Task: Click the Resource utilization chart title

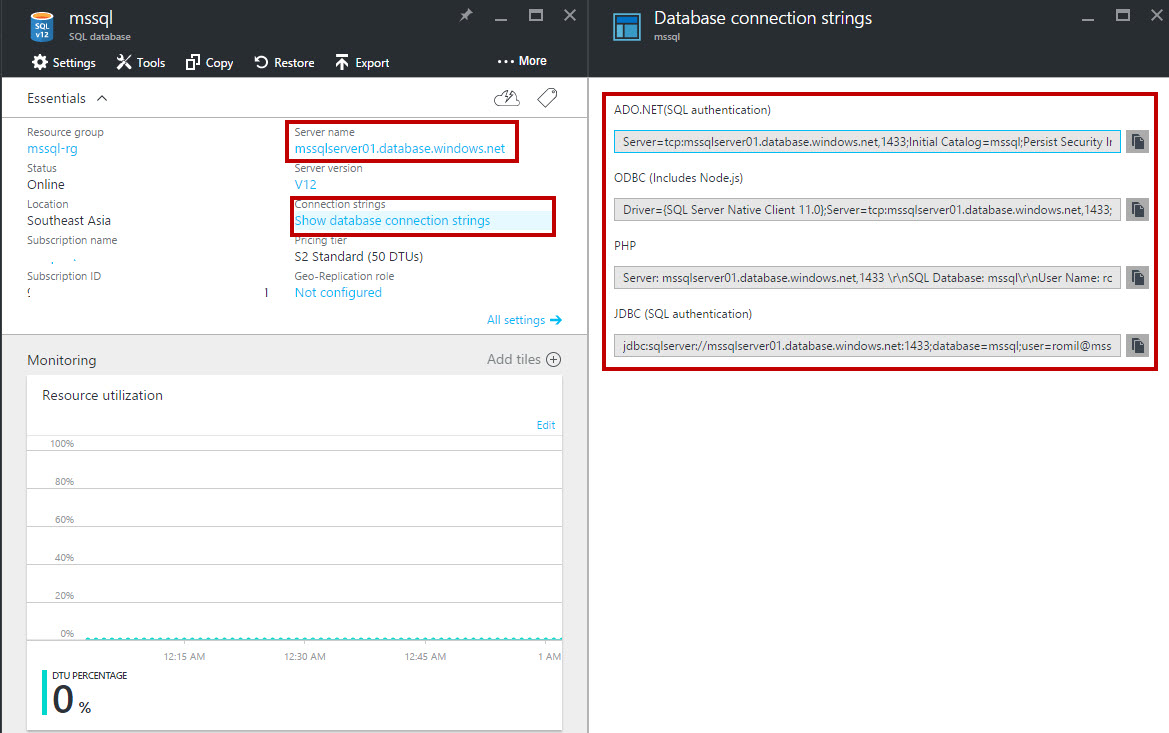Action: (x=102, y=395)
